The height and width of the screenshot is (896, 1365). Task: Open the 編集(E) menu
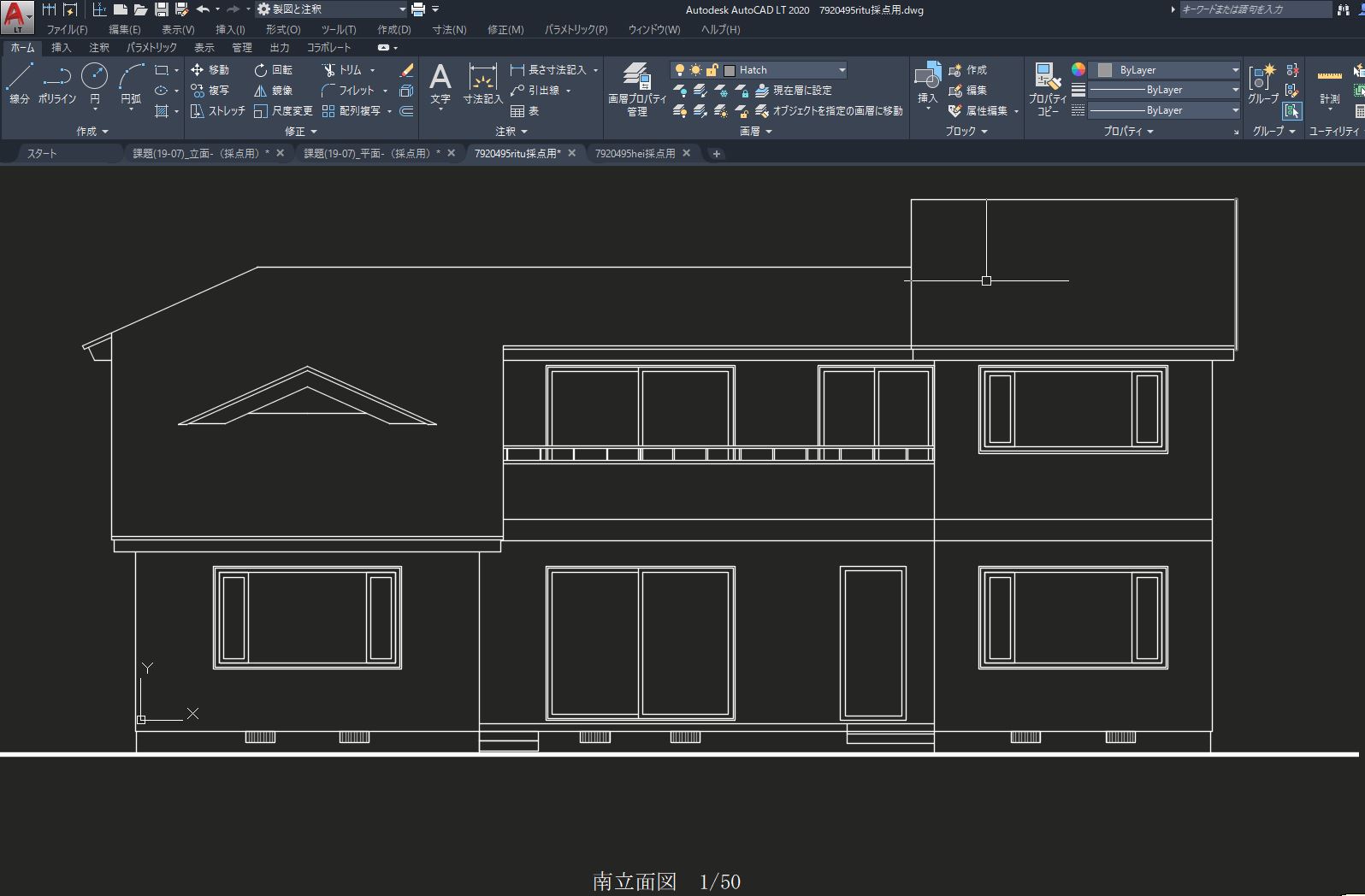(x=124, y=29)
